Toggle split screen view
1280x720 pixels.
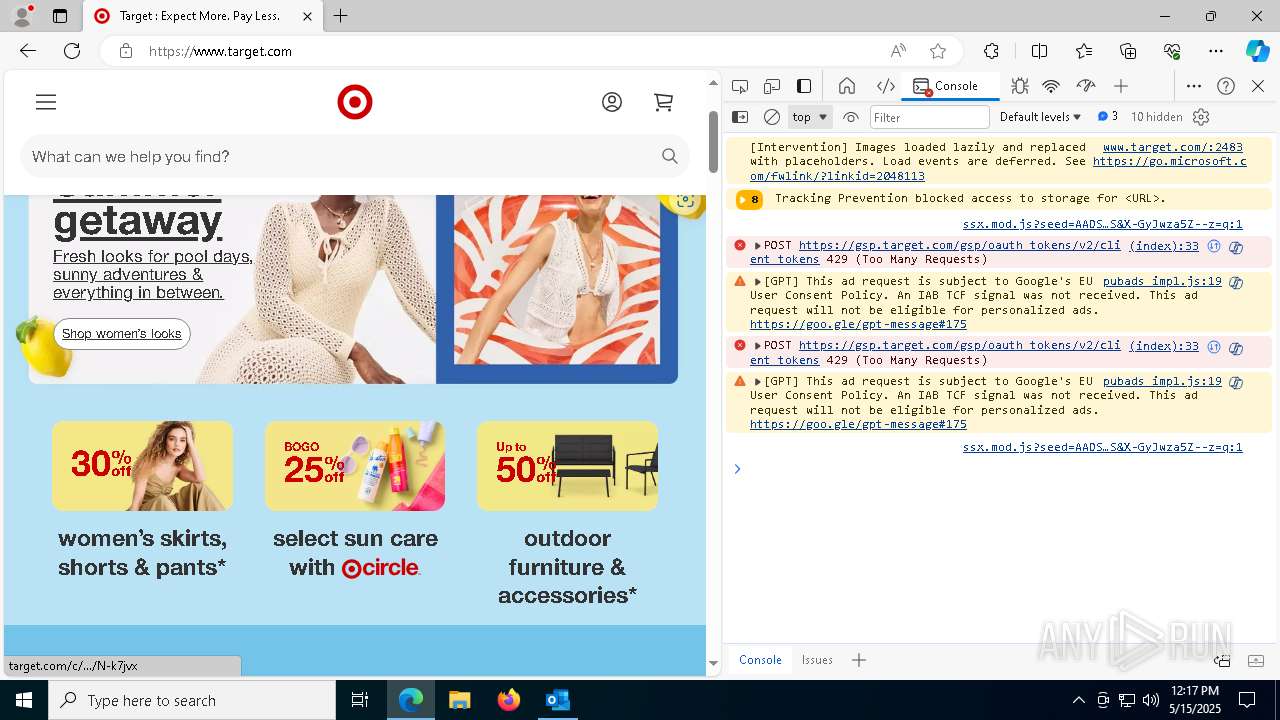(1039, 51)
